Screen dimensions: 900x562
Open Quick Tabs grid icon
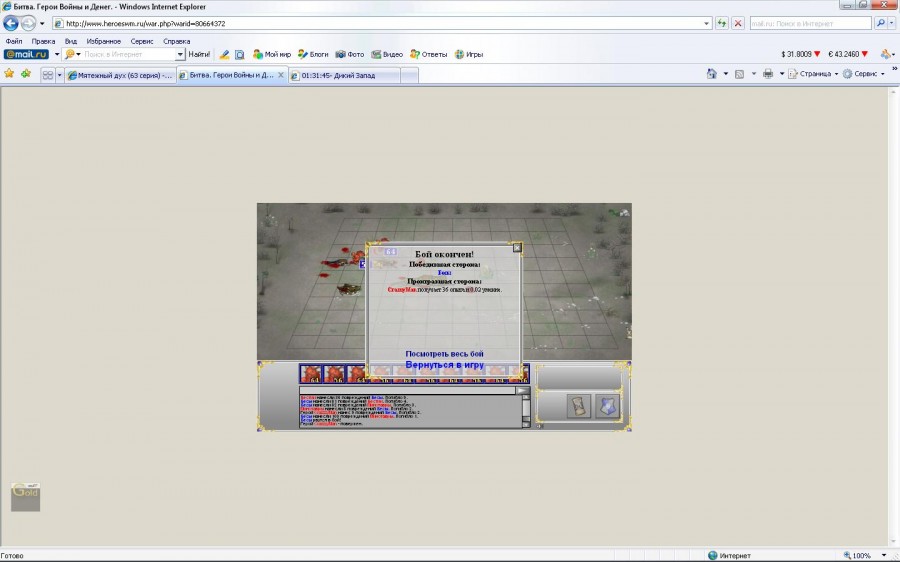click(48, 75)
